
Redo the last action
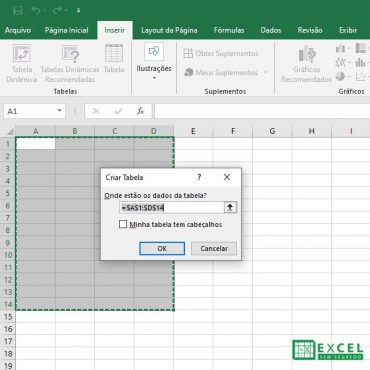[x=57, y=11]
